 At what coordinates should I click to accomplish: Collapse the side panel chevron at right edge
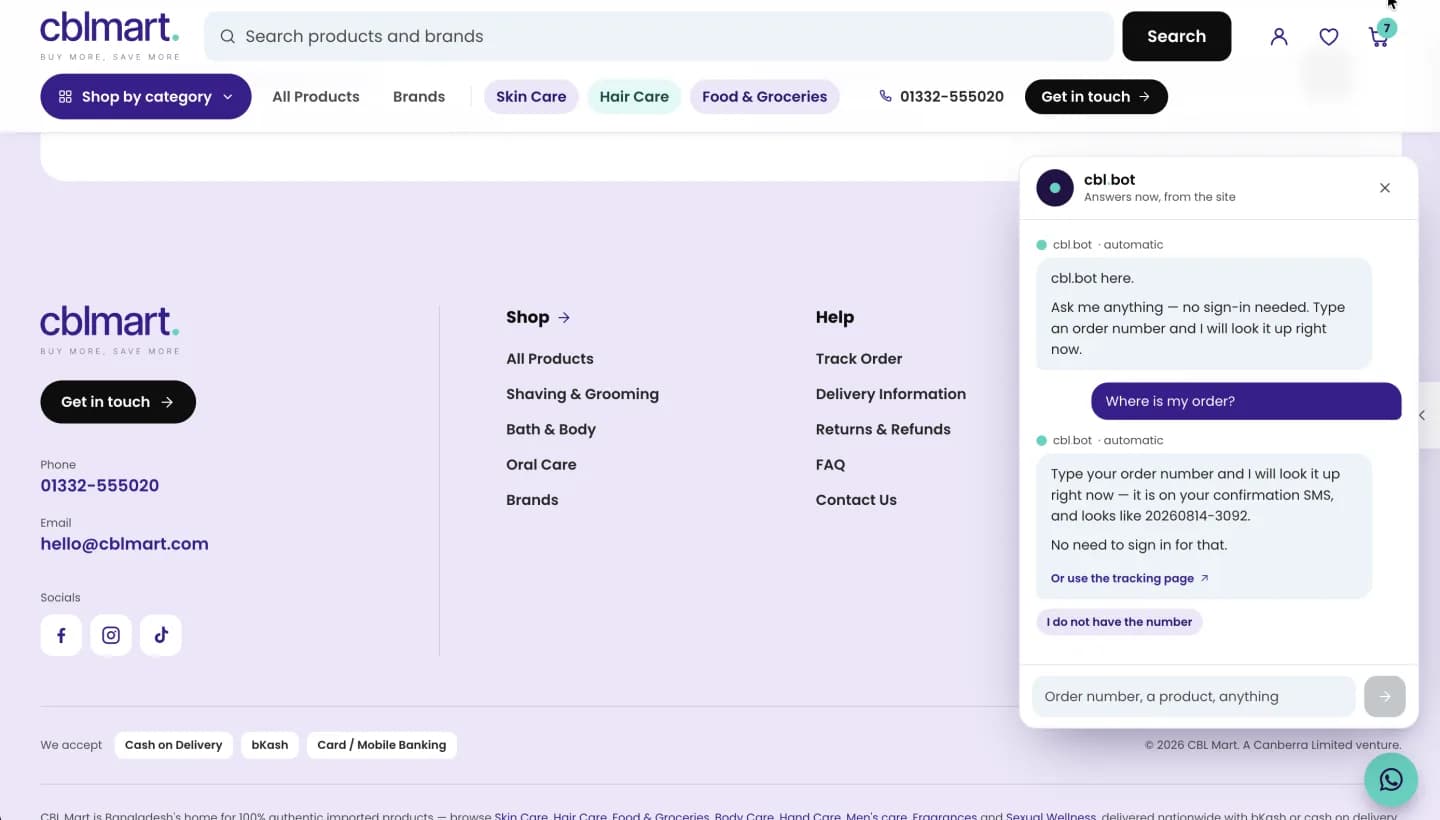1422,415
